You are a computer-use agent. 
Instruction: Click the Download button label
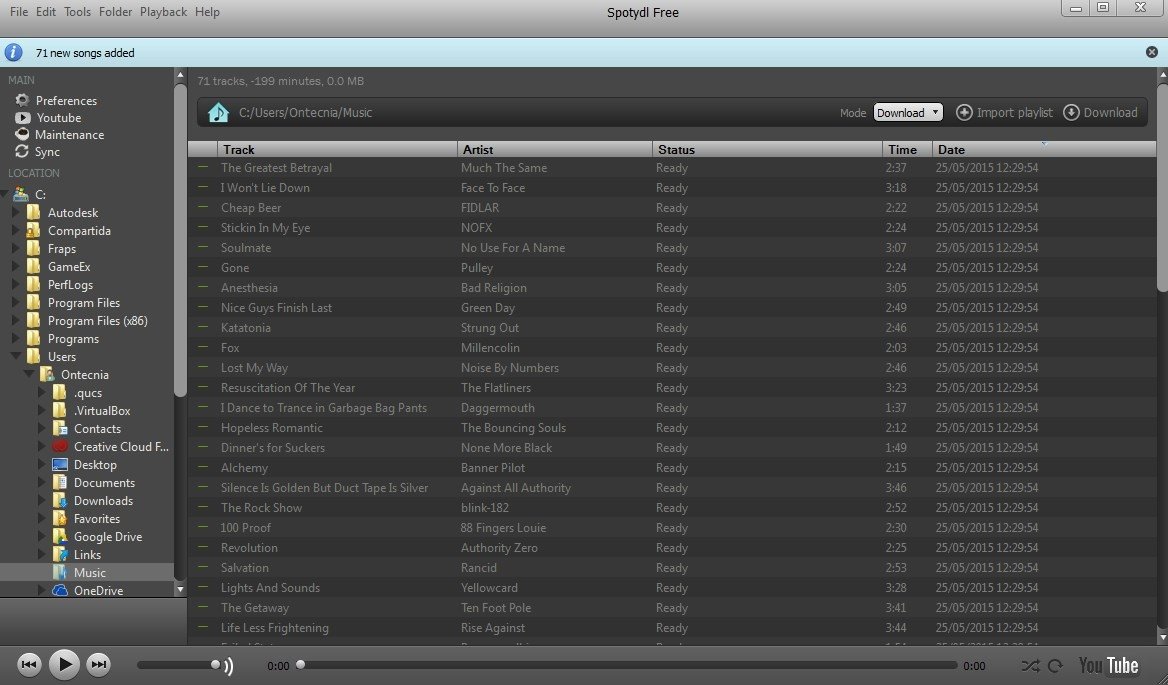(1111, 112)
